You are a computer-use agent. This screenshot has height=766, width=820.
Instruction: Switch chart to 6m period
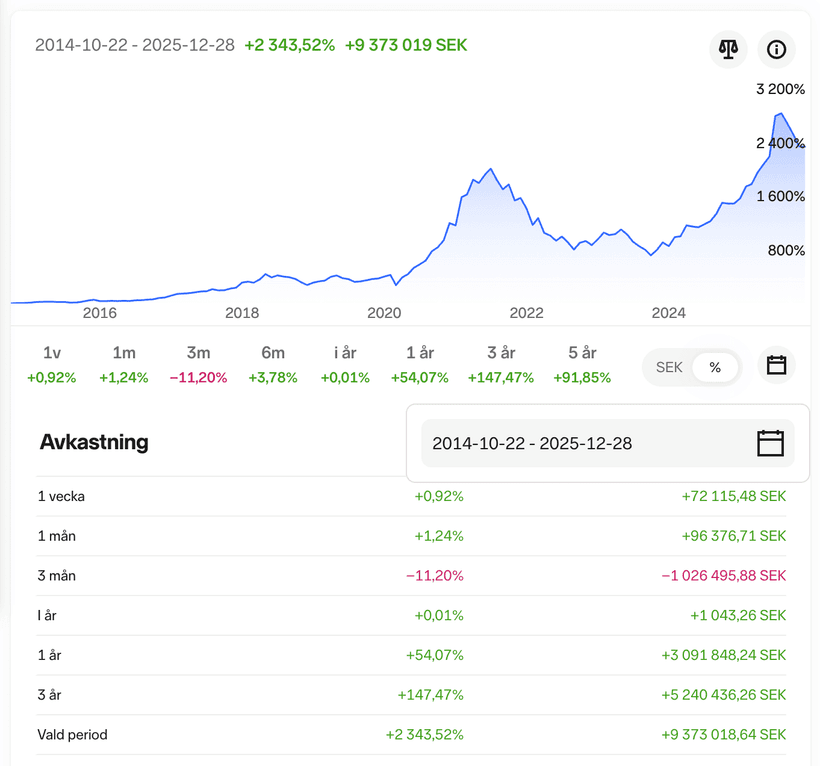[273, 364]
